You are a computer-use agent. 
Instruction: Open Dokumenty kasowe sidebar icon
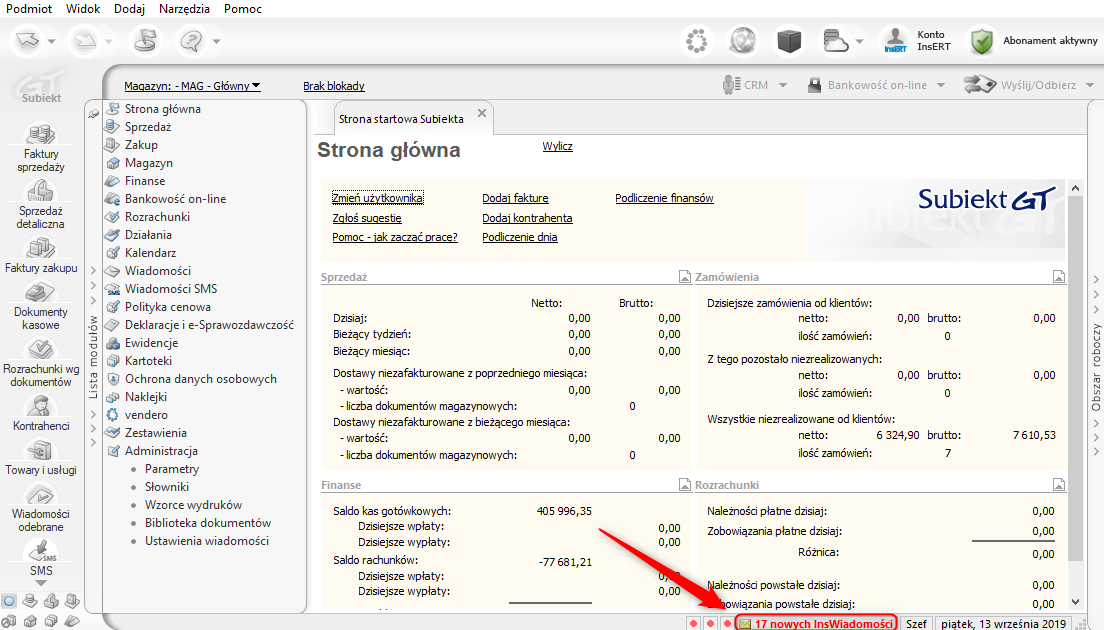click(x=41, y=293)
